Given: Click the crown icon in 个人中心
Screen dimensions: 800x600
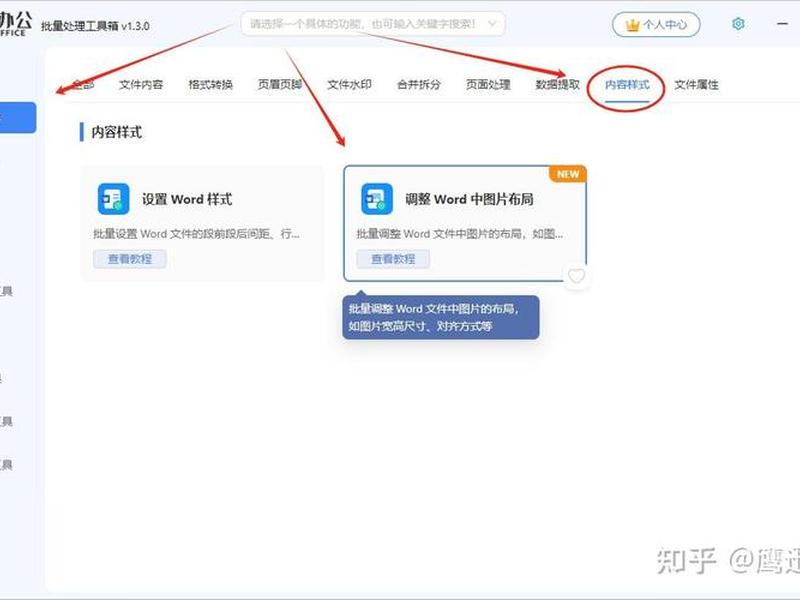Looking at the screenshot, I should [632, 24].
